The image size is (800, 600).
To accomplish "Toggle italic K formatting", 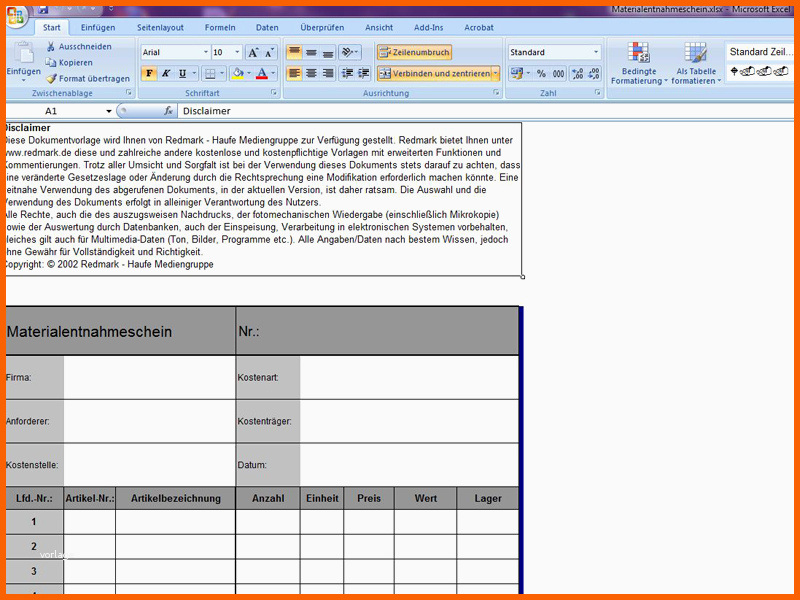I will 166,73.
